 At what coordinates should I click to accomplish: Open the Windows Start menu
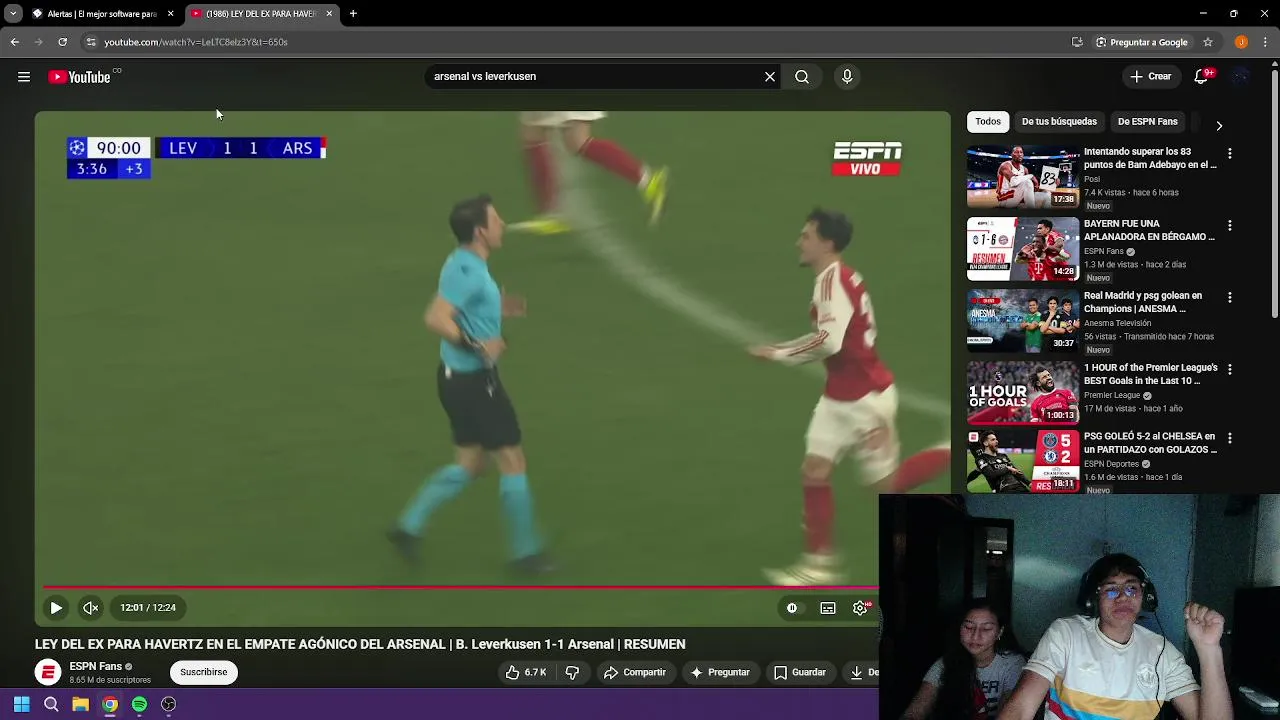point(21,704)
